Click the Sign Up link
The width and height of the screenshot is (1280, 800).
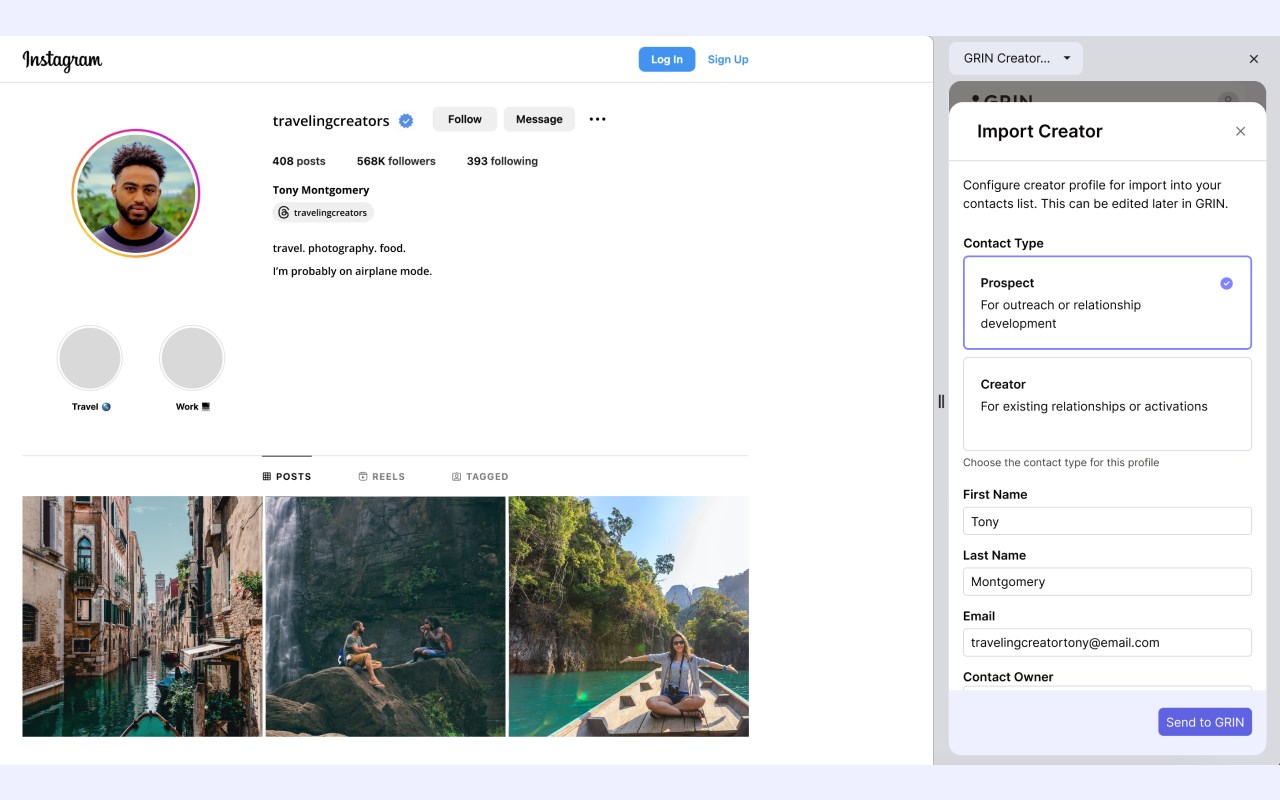(x=728, y=59)
